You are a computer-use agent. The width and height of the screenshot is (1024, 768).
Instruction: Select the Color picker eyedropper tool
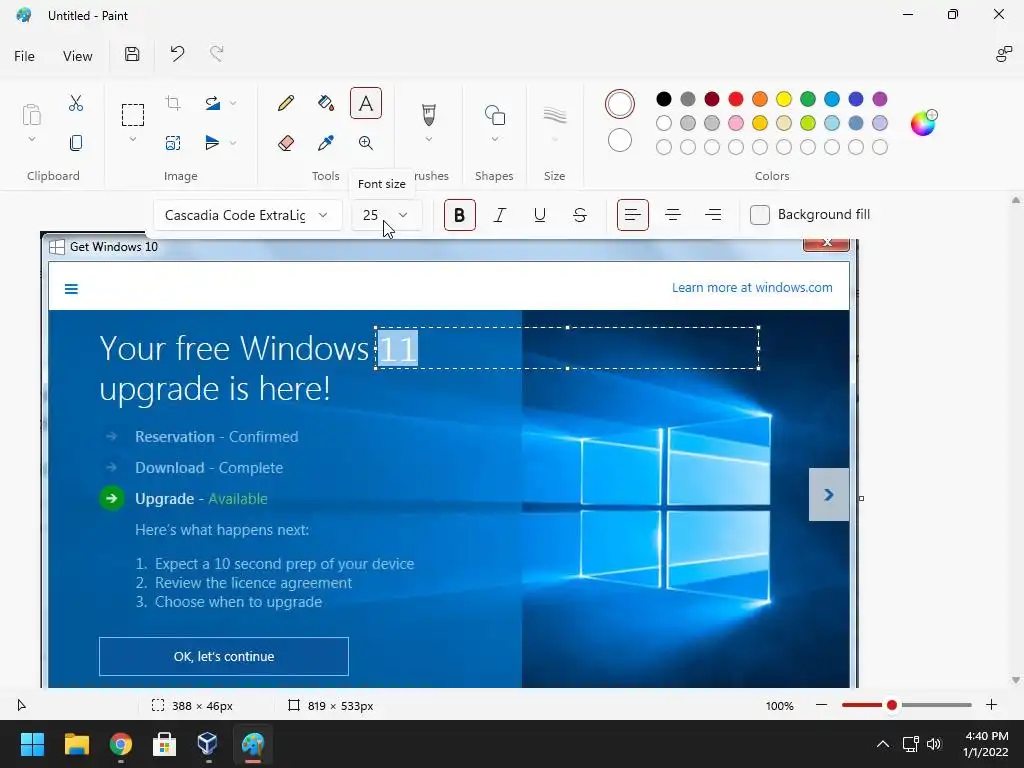pyautogui.click(x=326, y=143)
